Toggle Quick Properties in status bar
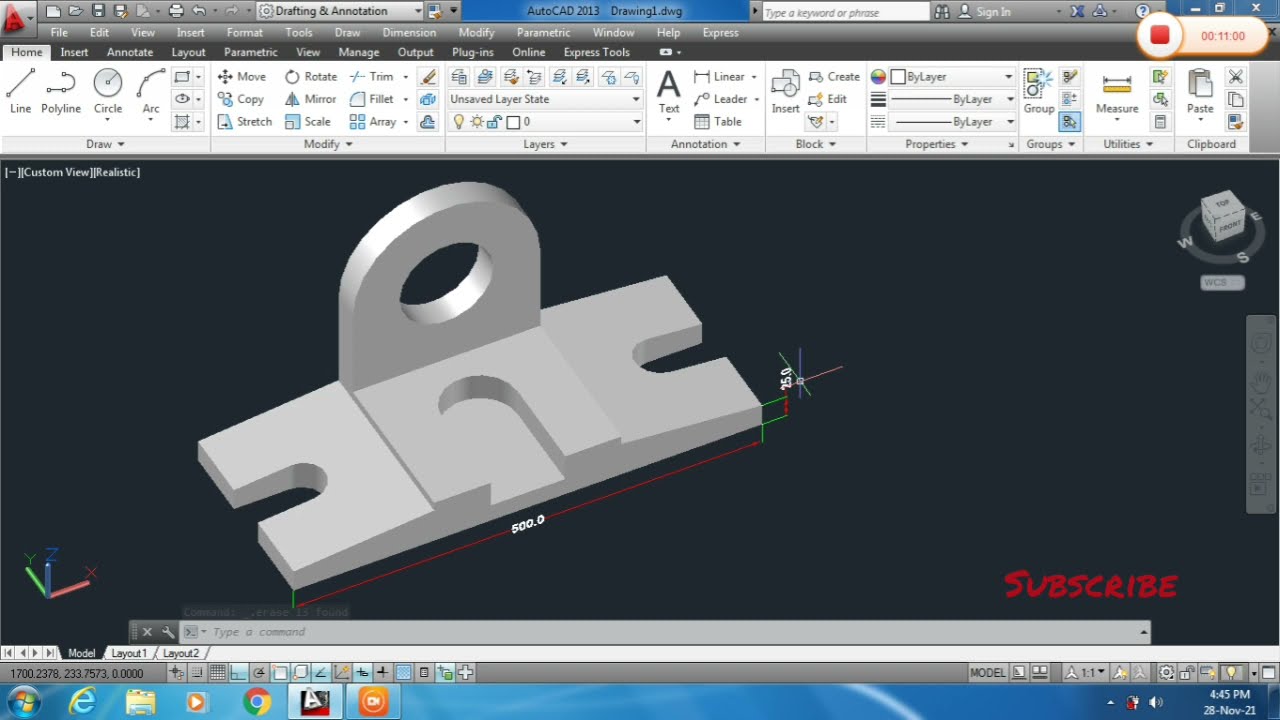The height and width of the screenshot is (720, 1280). pos(424,673)
